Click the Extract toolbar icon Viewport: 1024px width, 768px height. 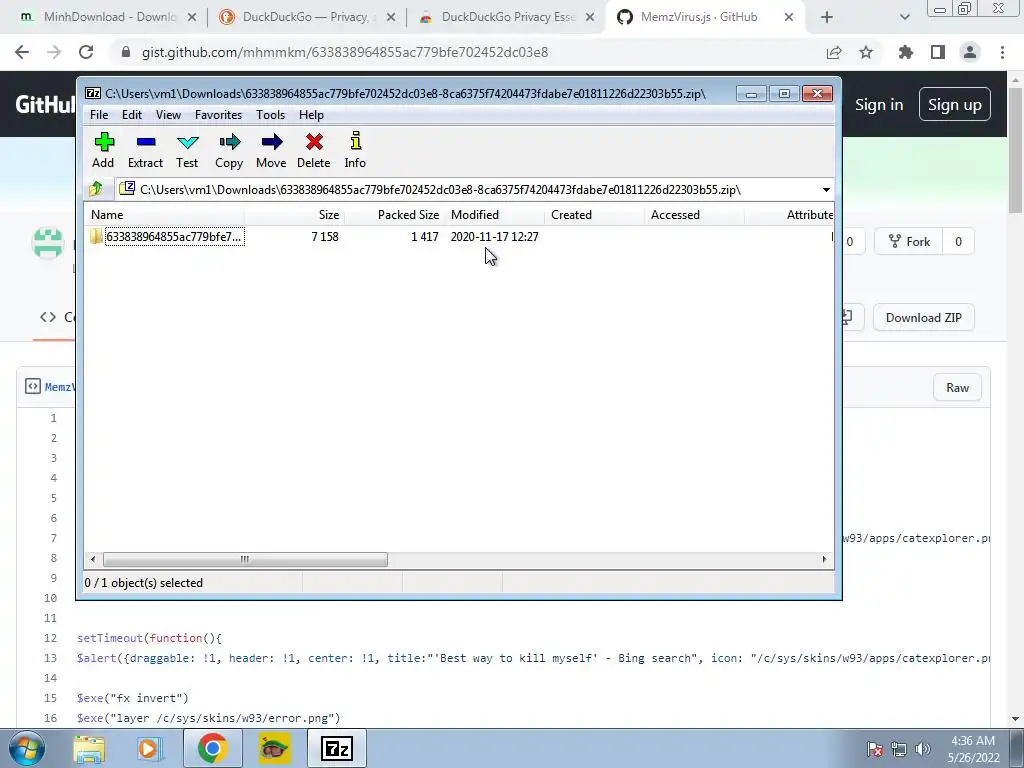point(145,151)
